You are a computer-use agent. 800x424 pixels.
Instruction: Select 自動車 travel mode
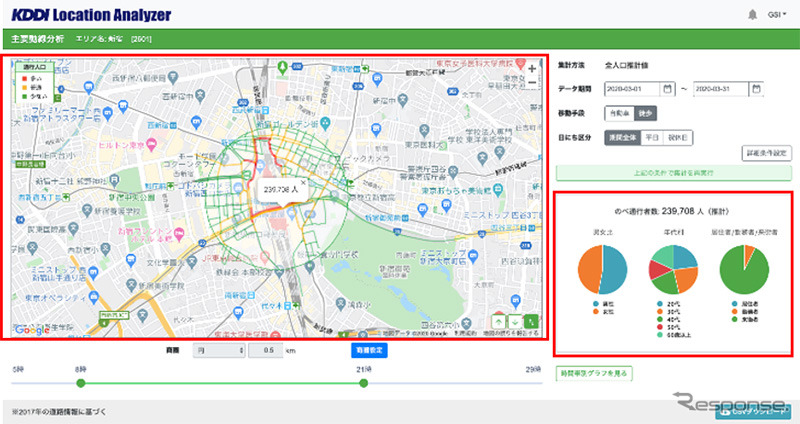coord(619,113)
